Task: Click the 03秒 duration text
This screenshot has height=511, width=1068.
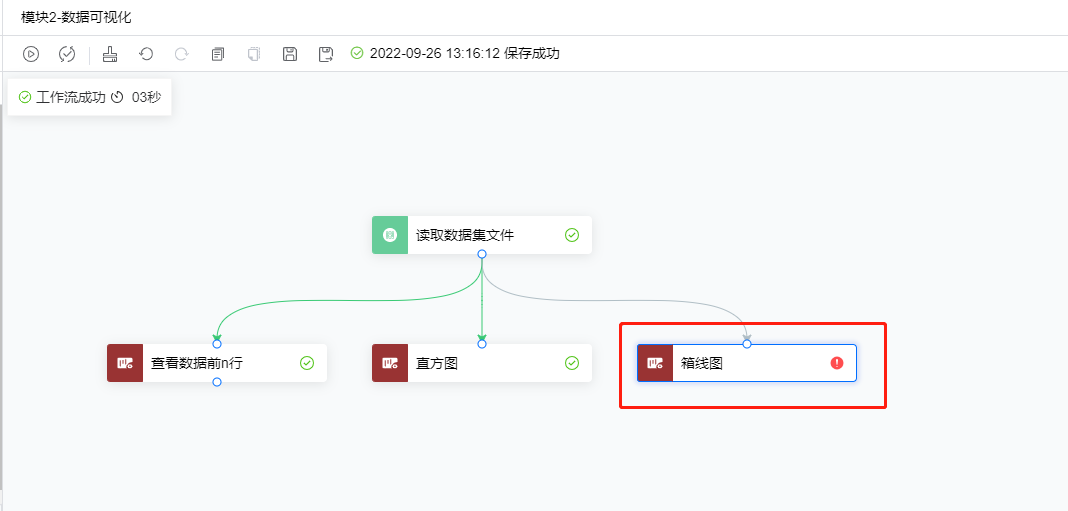Action: pos(146,97)
